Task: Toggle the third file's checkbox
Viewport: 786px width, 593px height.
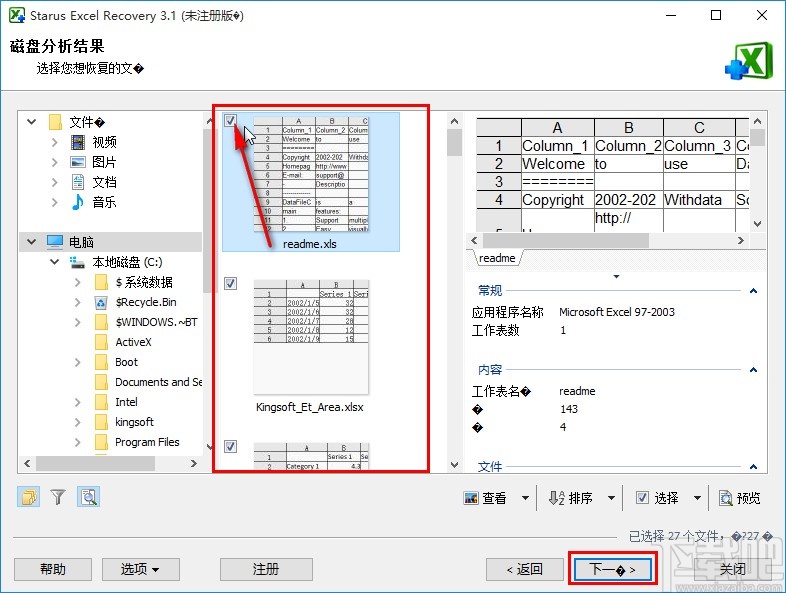Action: pos(230,446)
